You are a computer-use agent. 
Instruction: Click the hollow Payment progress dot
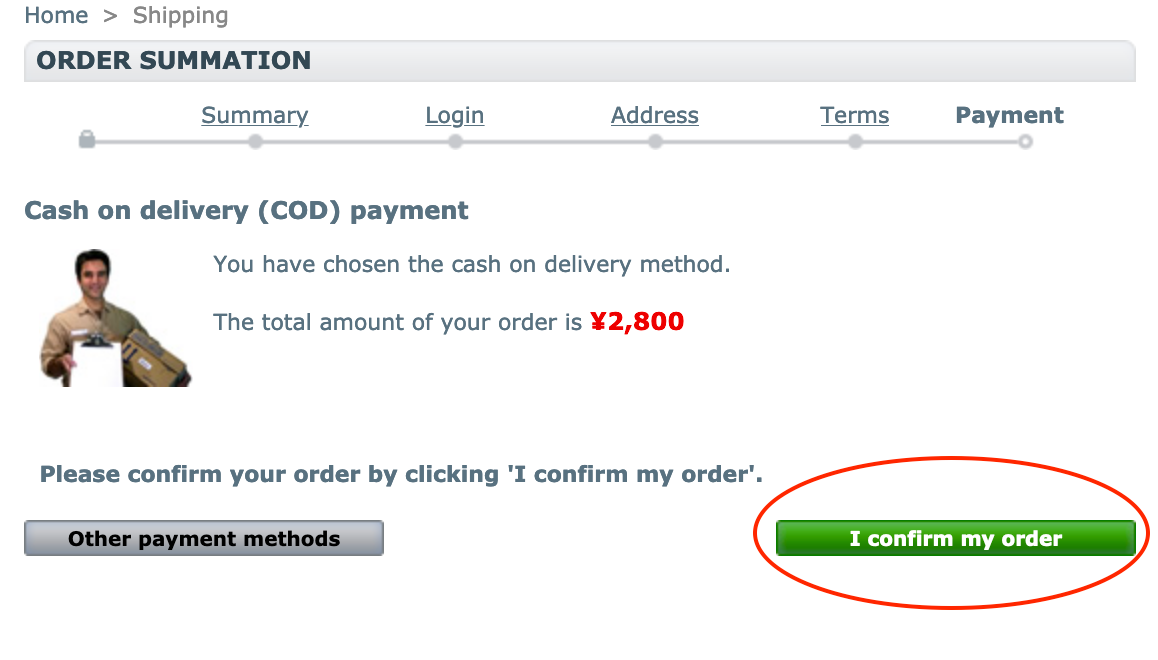point(1025,142)
